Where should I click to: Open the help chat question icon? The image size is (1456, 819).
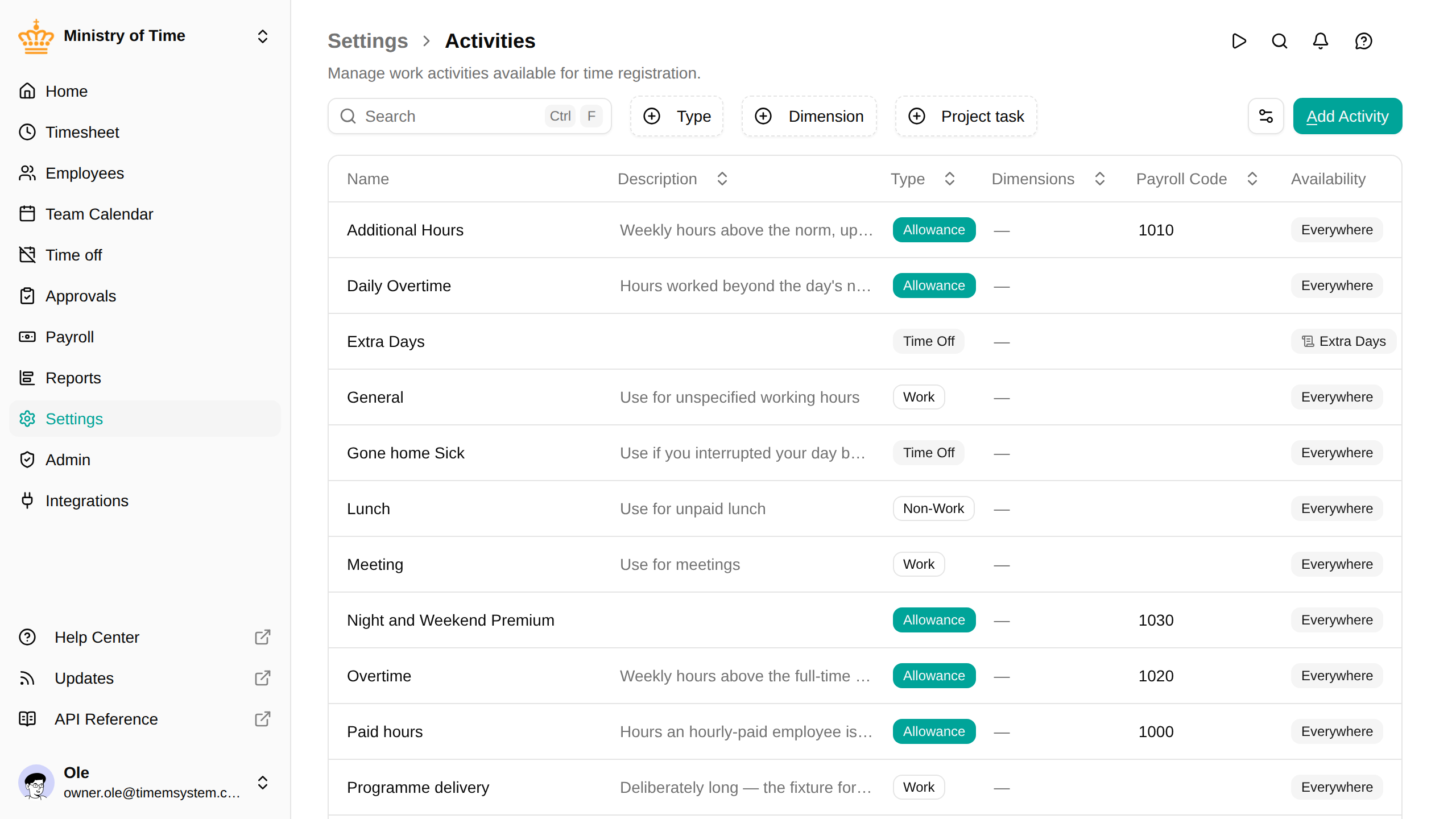click(x=1364, y=41)
